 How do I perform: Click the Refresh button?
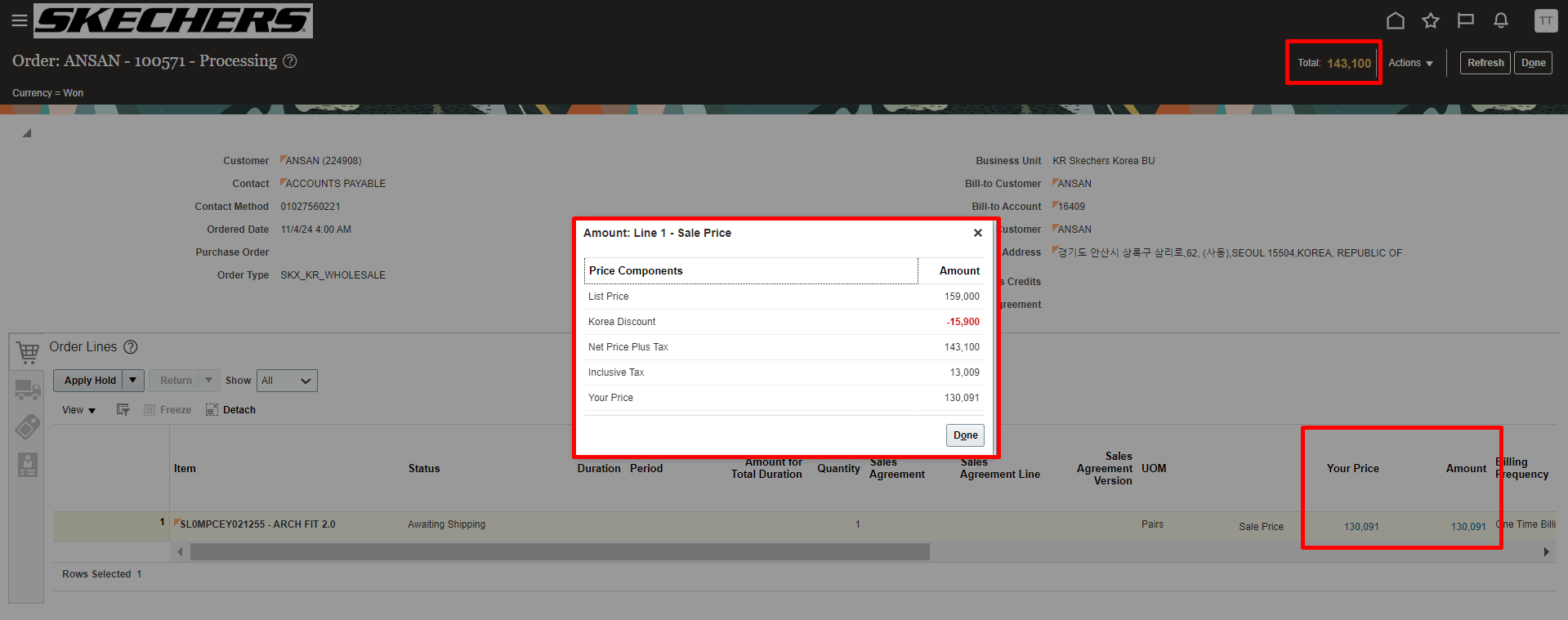pos(1485,63)
